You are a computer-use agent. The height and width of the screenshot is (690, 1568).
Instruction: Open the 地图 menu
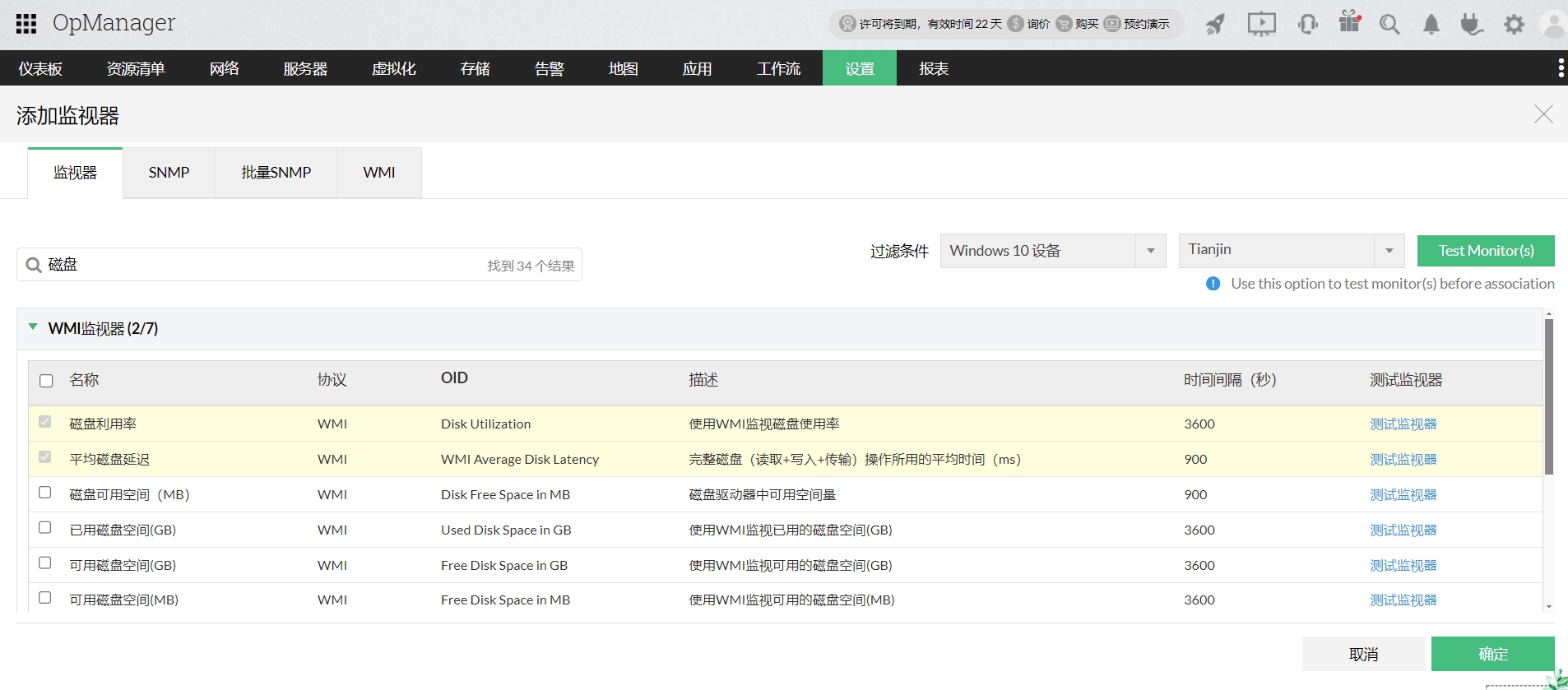[x=624, y=69]
